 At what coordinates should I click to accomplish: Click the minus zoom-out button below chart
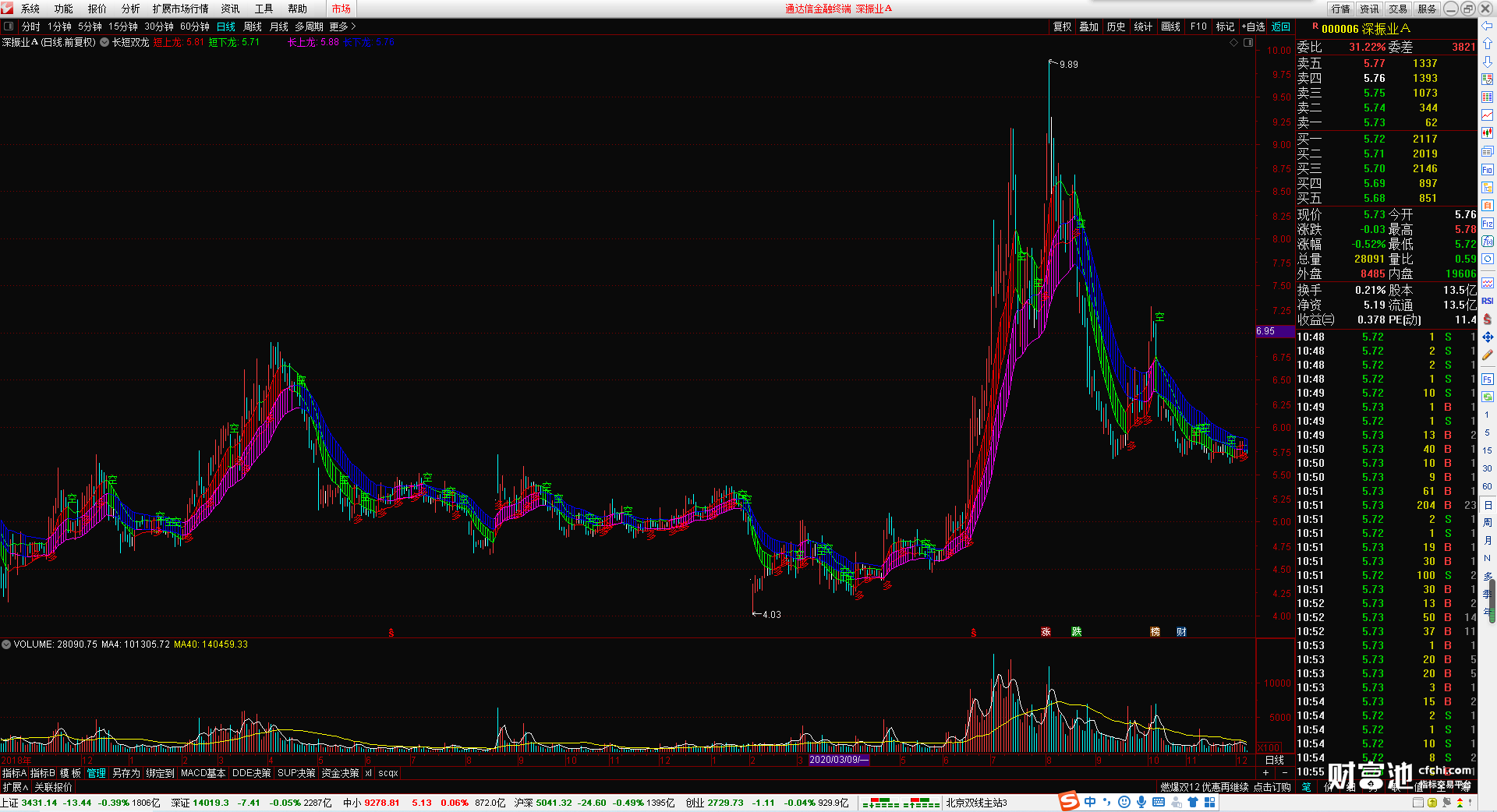(1285, 772)
